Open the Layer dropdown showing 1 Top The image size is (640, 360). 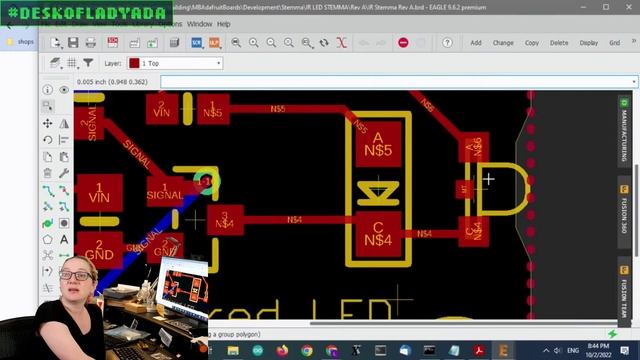coord(175,63)
